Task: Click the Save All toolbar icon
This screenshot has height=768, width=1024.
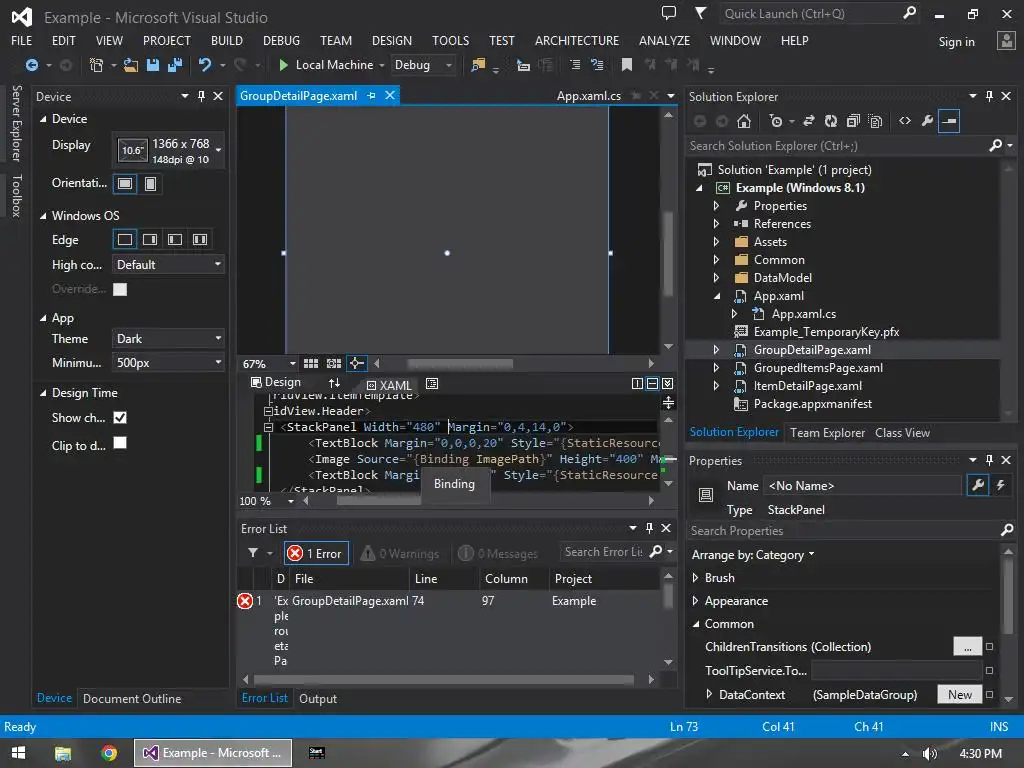Action: pyautogui.click(x=174, y=65)
